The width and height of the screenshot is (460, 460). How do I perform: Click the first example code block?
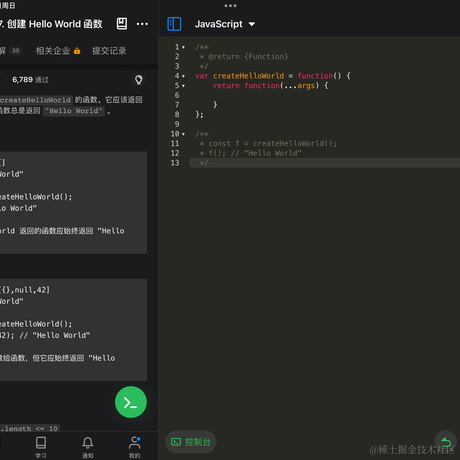click(x=73, y=203)
